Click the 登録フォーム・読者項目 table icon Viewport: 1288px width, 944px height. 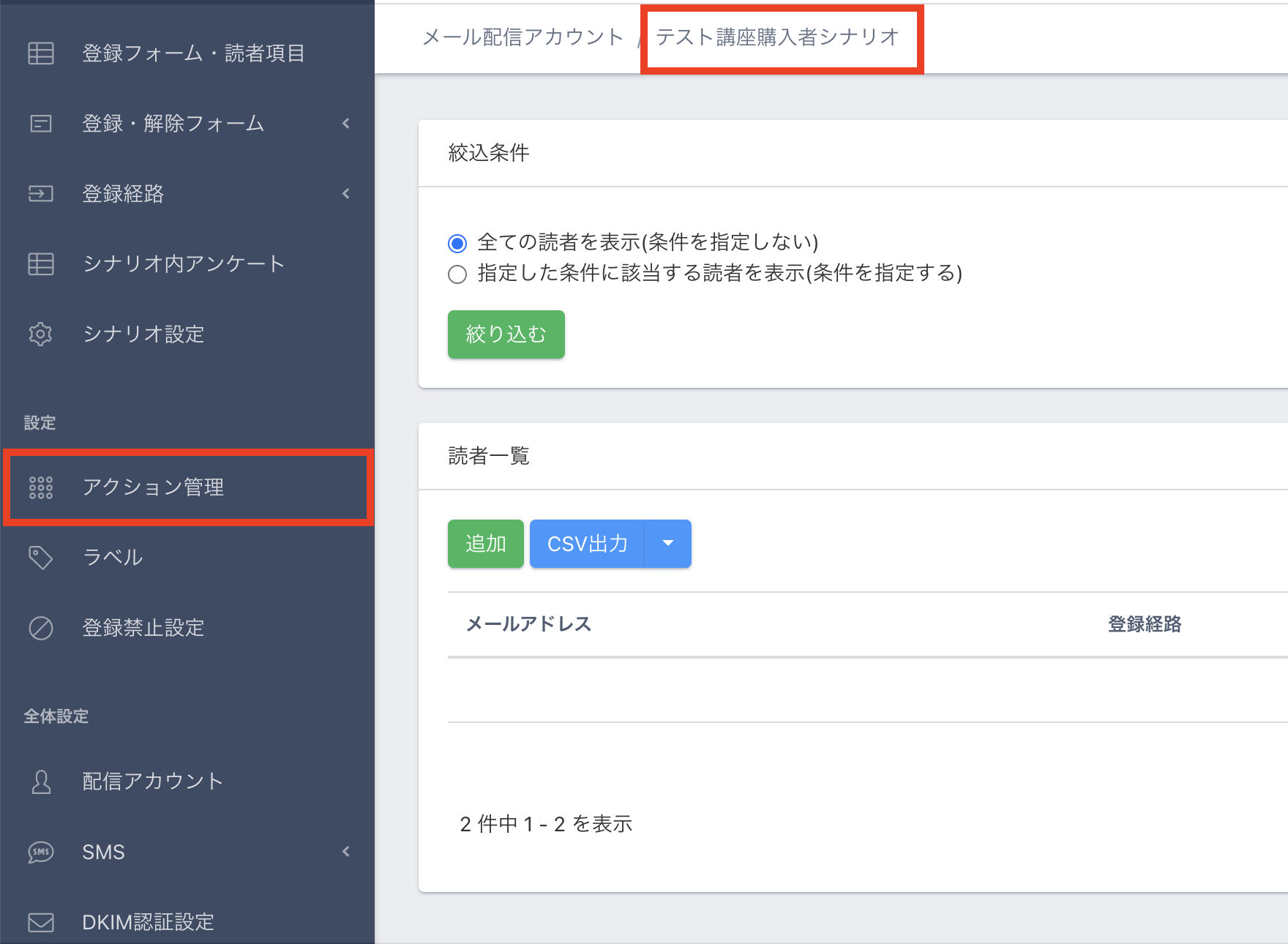click(41, 53)
